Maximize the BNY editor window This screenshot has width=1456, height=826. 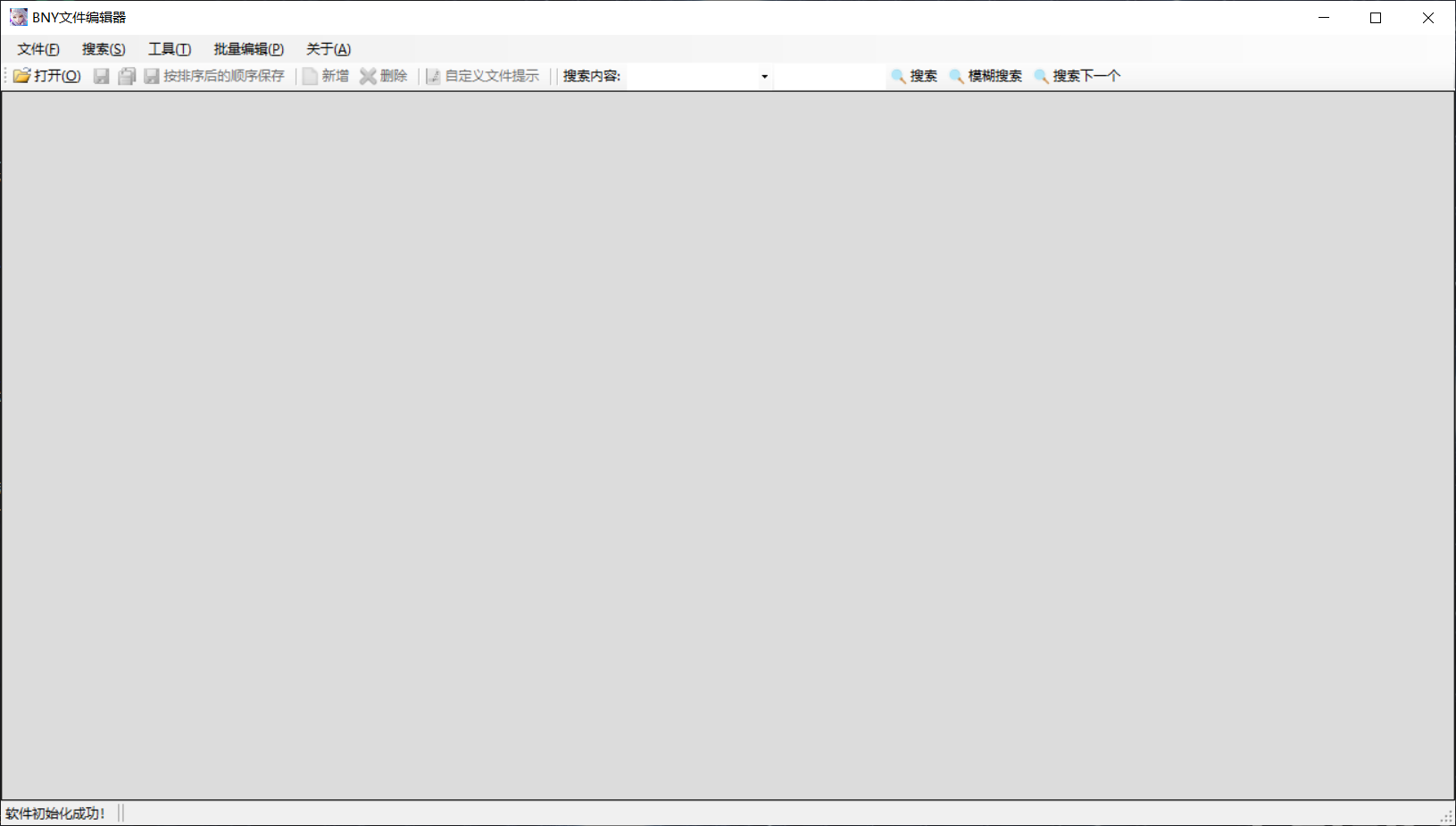[1376, 18]
